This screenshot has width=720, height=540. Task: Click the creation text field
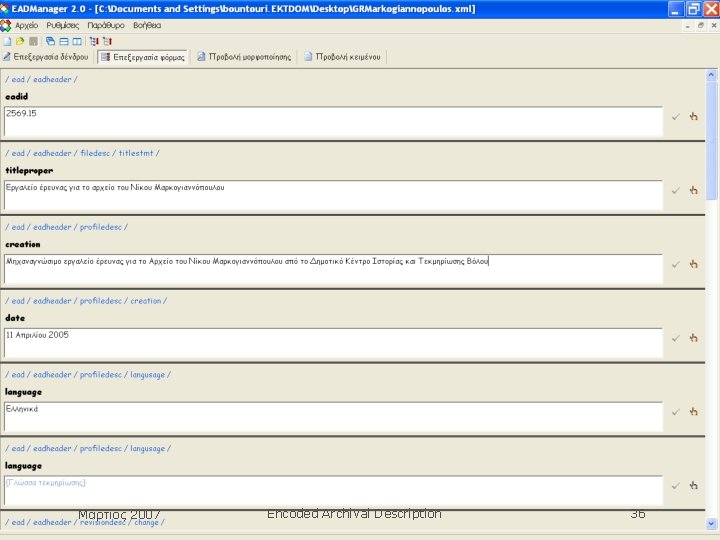point(333,269)
